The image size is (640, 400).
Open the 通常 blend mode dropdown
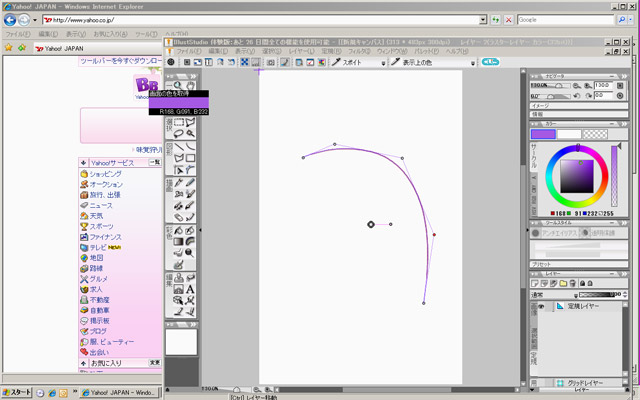(x=576, y=295)
